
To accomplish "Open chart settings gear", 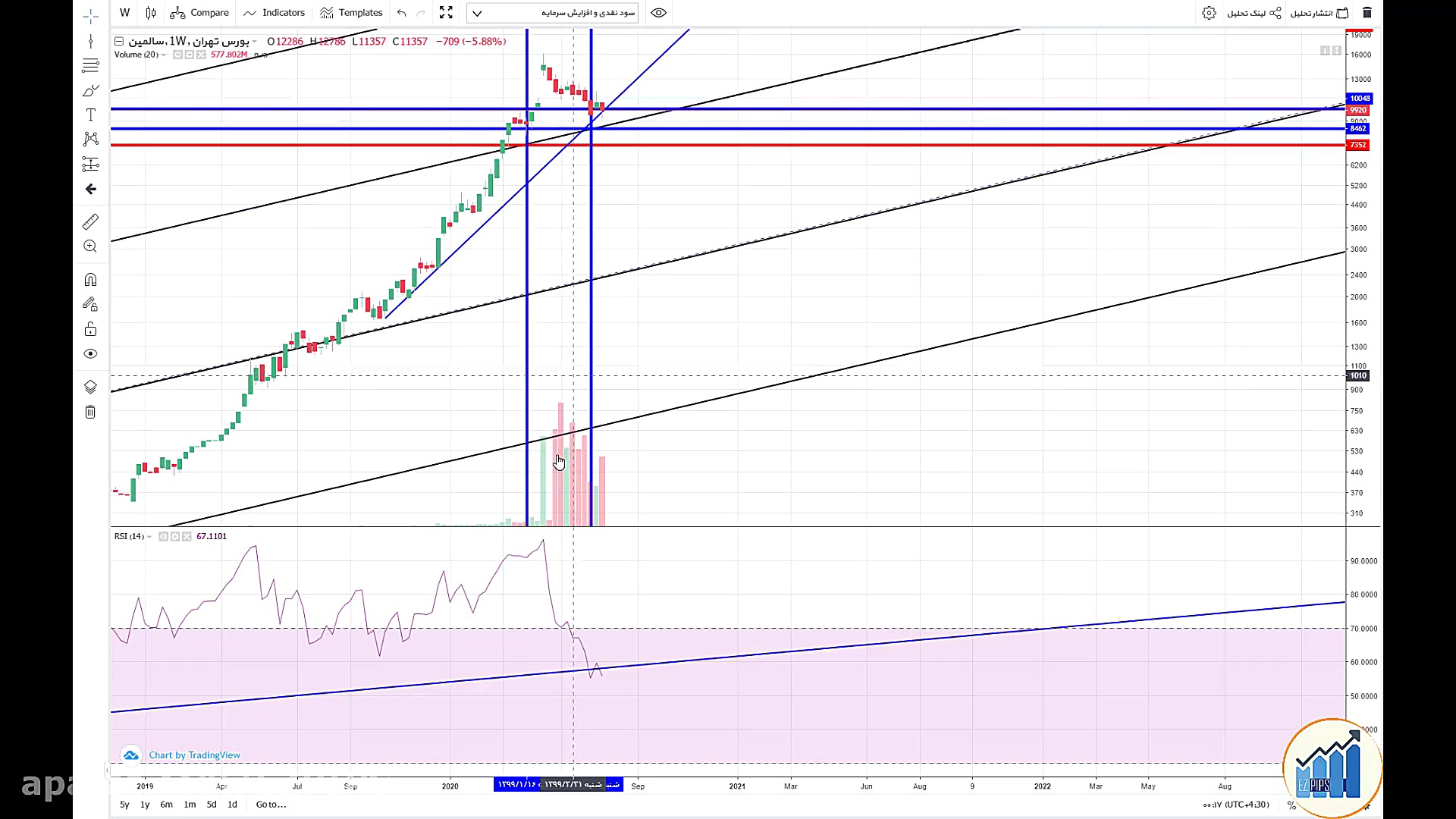I will pyautogui.click(x=1209, y=13).
